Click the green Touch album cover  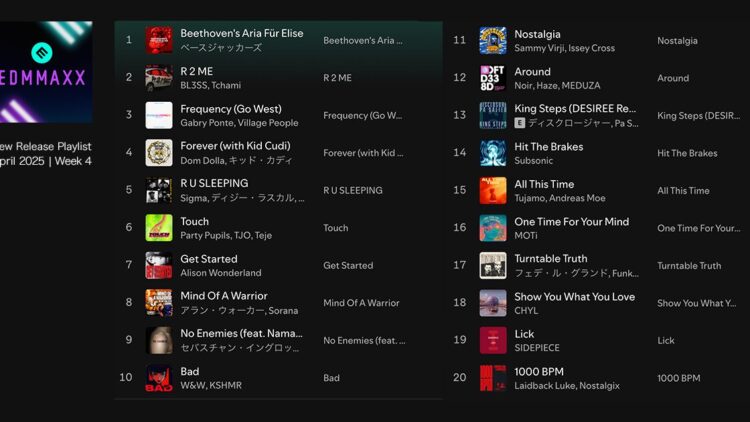click(x=159, y=228)
